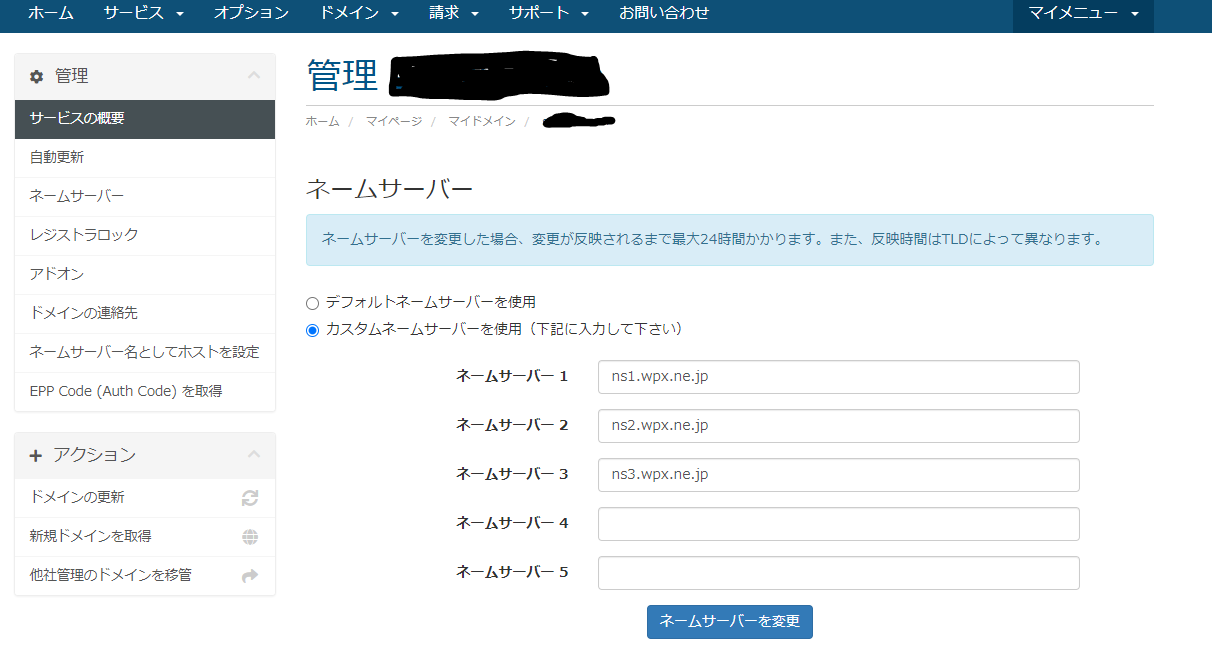Open アドオン sidebar item
This screenshot has height=668, width=1212.
145,275
